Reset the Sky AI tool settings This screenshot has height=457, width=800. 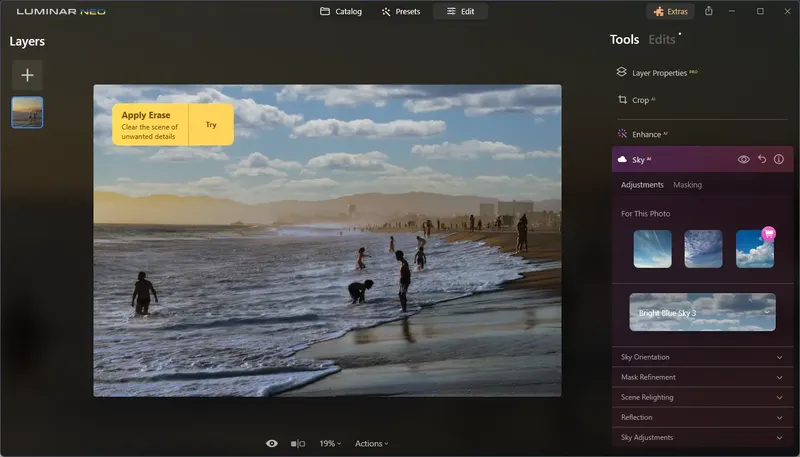(762, 159)
